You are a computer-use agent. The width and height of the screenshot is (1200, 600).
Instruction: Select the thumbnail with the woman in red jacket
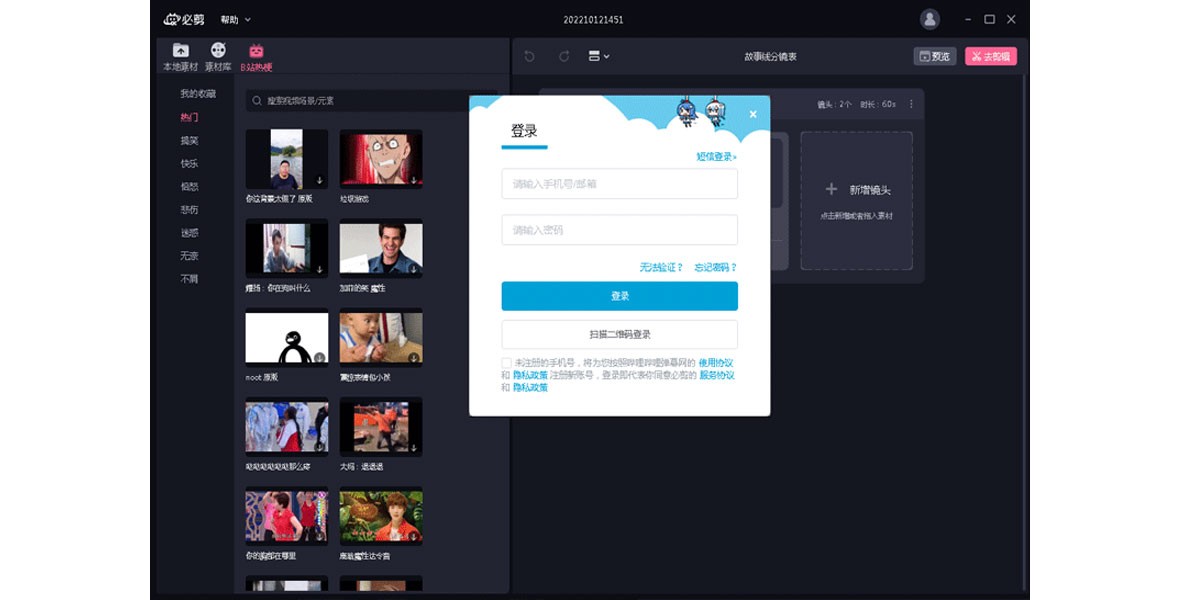click(x=287, y=426)
